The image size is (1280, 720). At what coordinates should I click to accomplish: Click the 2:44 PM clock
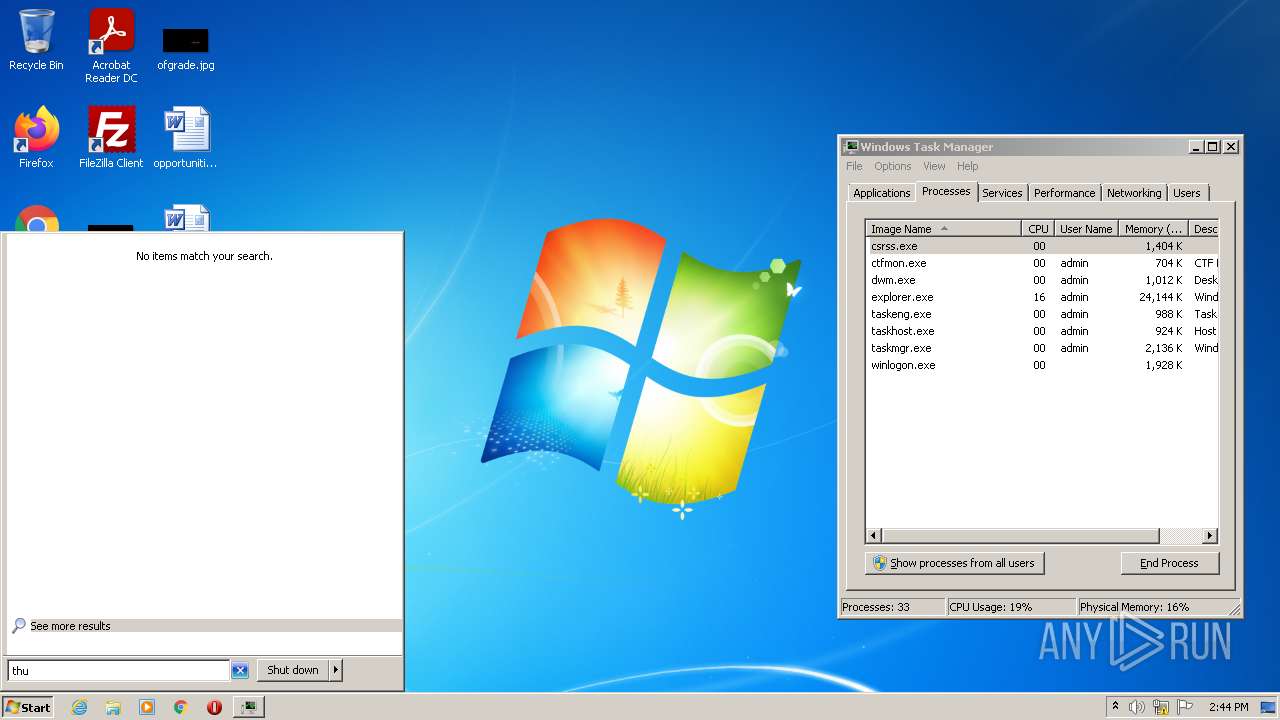tap(1228, 707)
